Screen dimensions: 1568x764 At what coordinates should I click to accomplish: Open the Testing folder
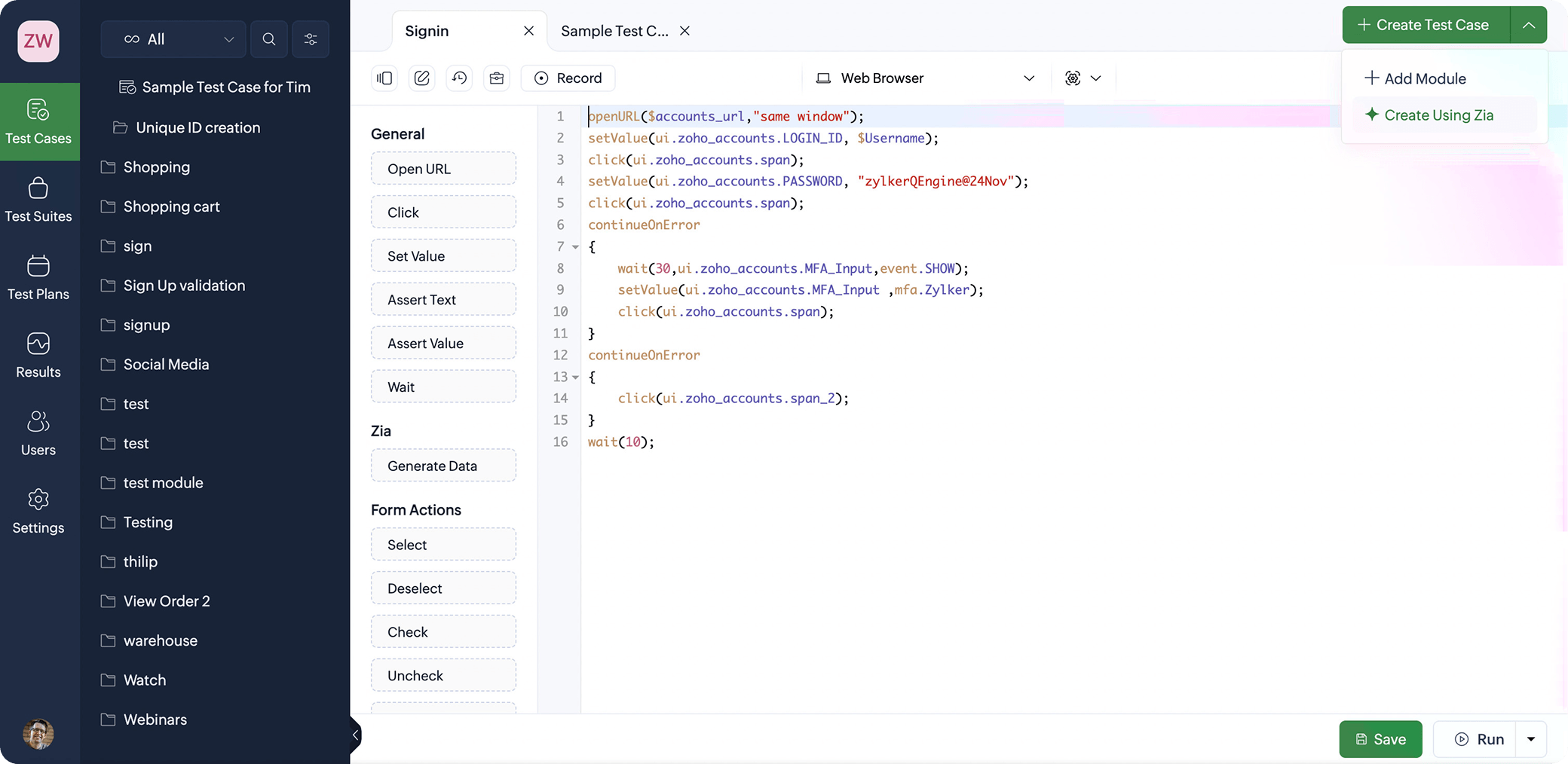click(x=137, y=522)
